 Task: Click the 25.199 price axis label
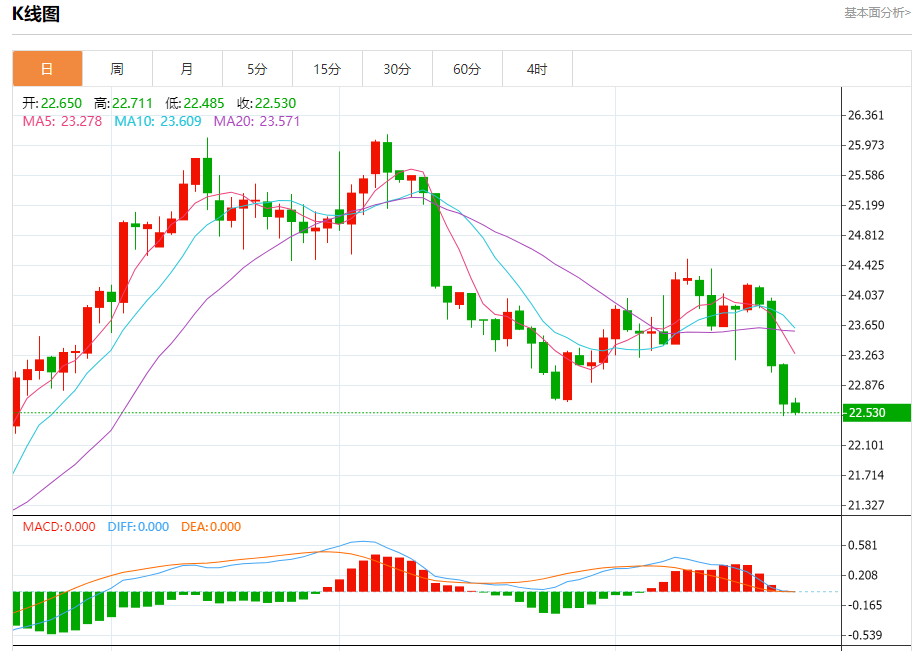(x=866, y=205)
